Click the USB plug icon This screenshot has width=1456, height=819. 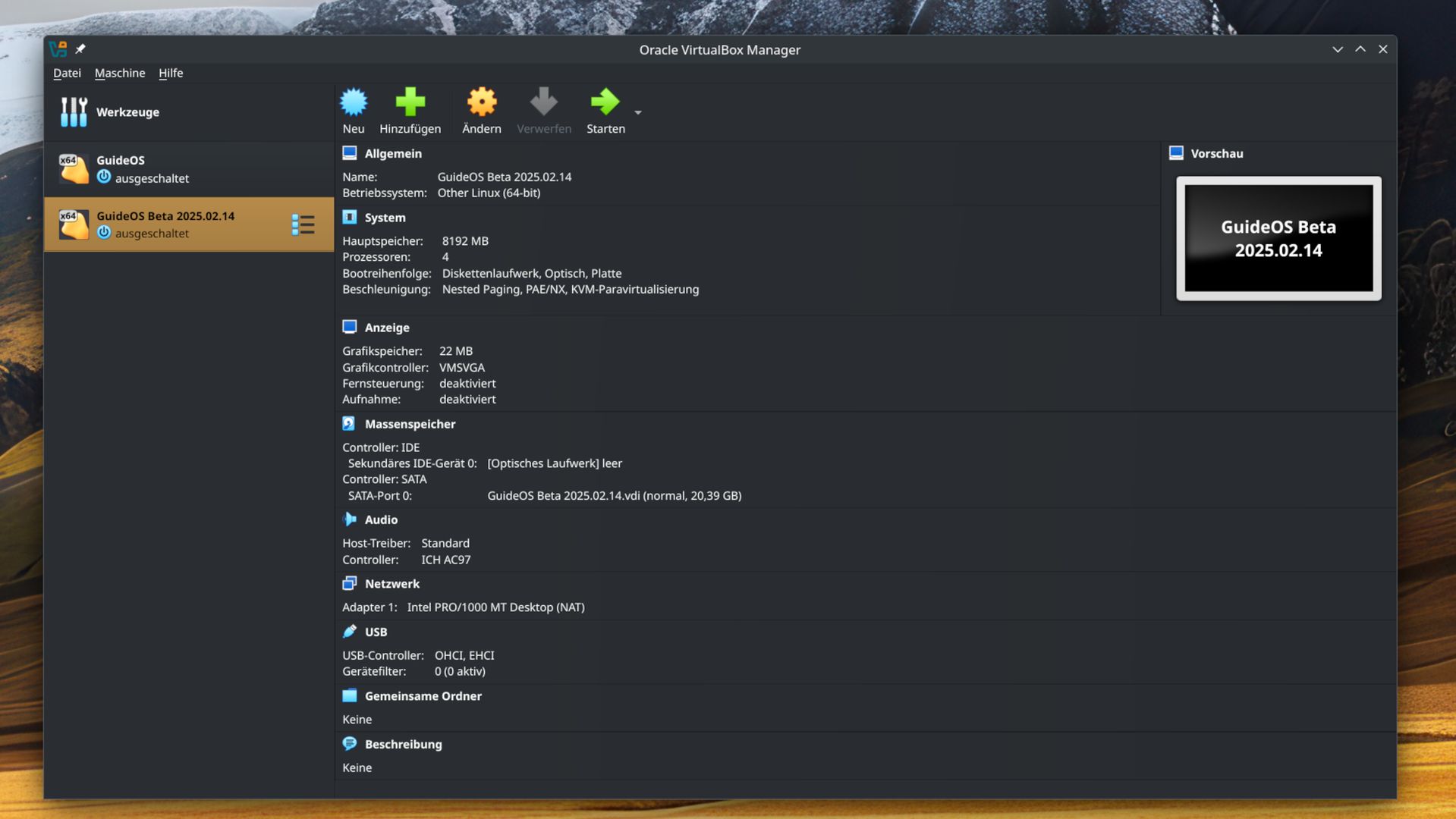point(350,632)
